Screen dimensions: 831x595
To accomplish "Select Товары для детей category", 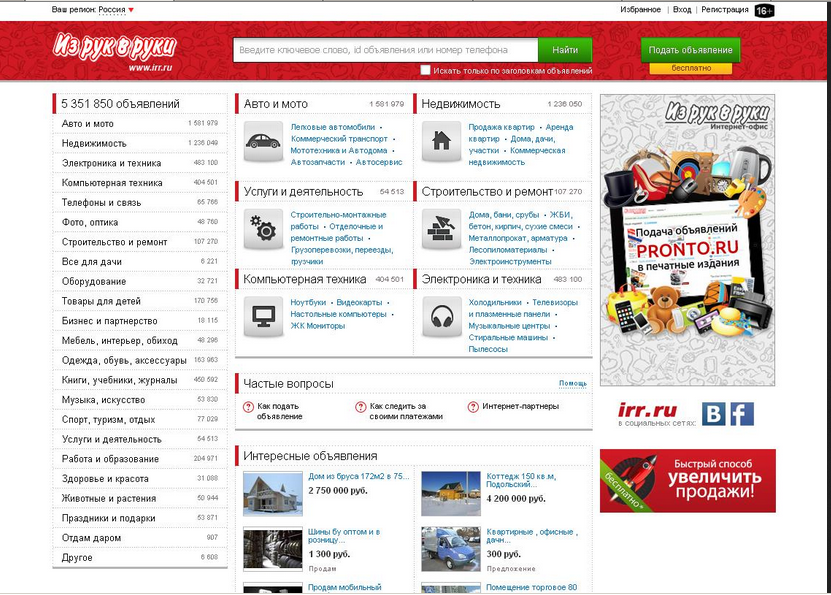I will coord(140,301).
